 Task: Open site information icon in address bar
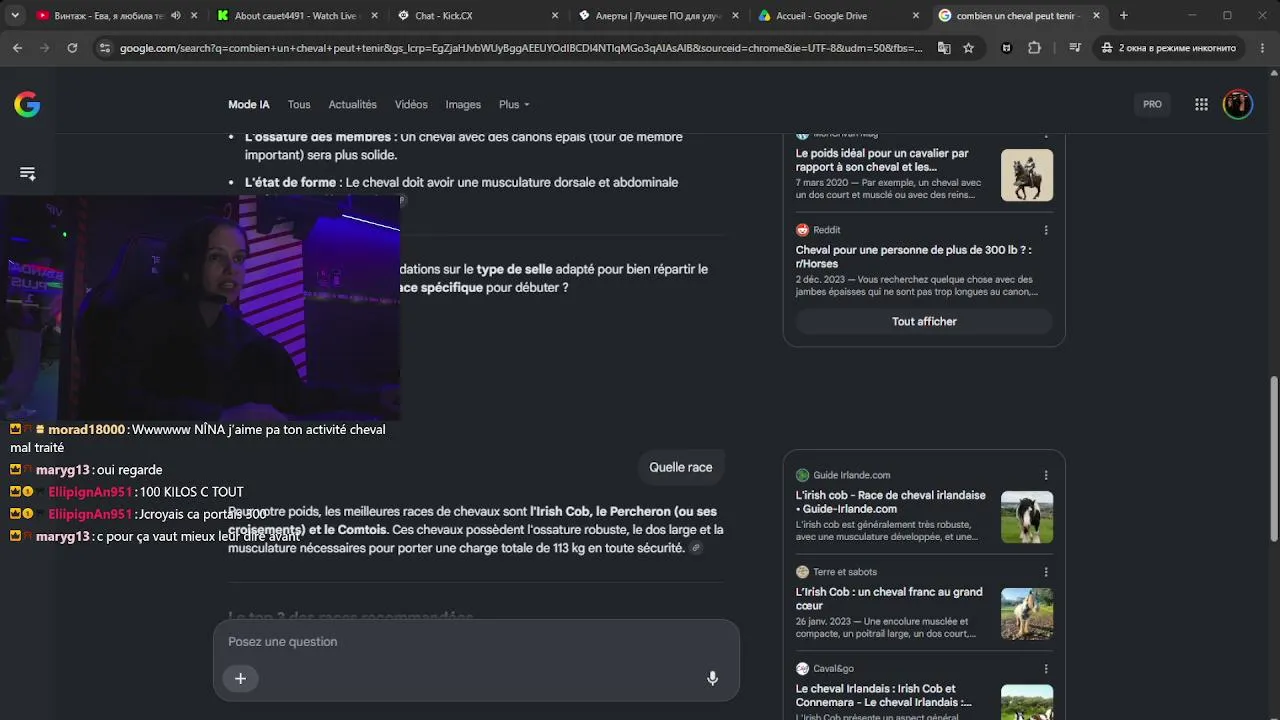[105, 48]
